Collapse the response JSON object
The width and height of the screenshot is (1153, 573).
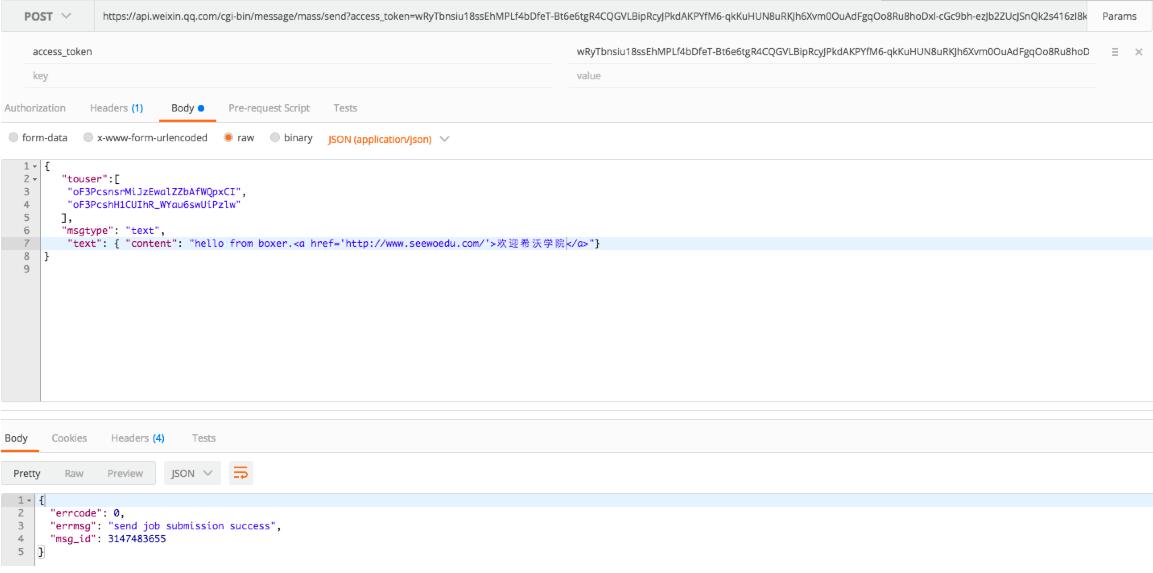pyautogui.click(x=29, y=500)
